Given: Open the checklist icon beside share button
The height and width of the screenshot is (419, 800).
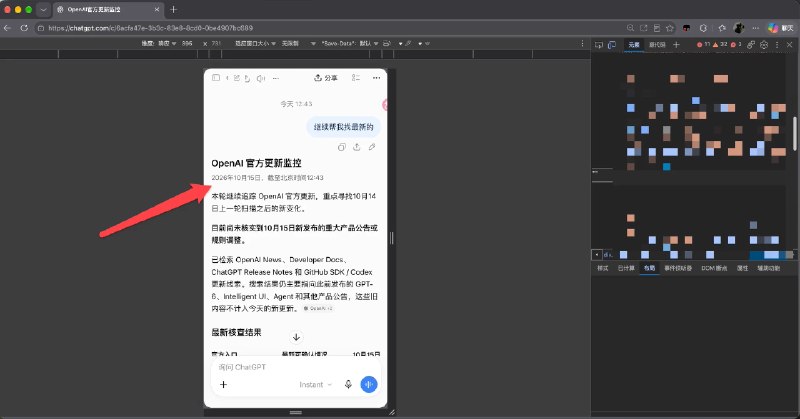Looking at the screenshot, I should (x=356, y=78).
